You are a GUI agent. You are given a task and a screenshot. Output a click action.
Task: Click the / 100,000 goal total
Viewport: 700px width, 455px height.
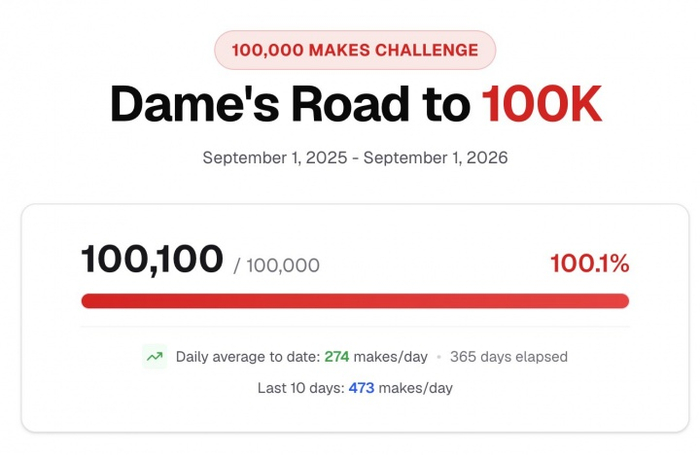[276, 266]
